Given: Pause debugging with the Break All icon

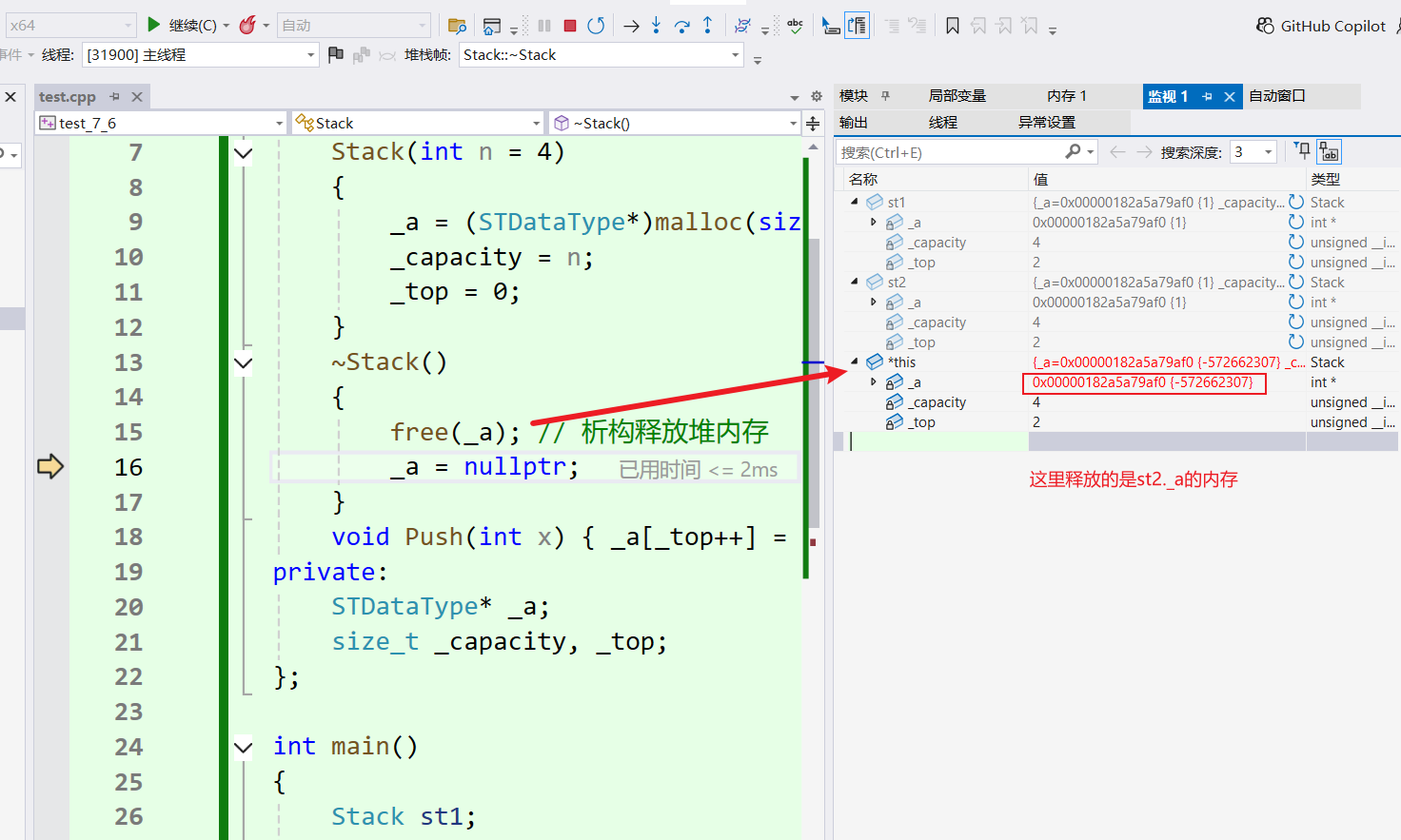Looking at the screenshot, I should click(544, 26).
